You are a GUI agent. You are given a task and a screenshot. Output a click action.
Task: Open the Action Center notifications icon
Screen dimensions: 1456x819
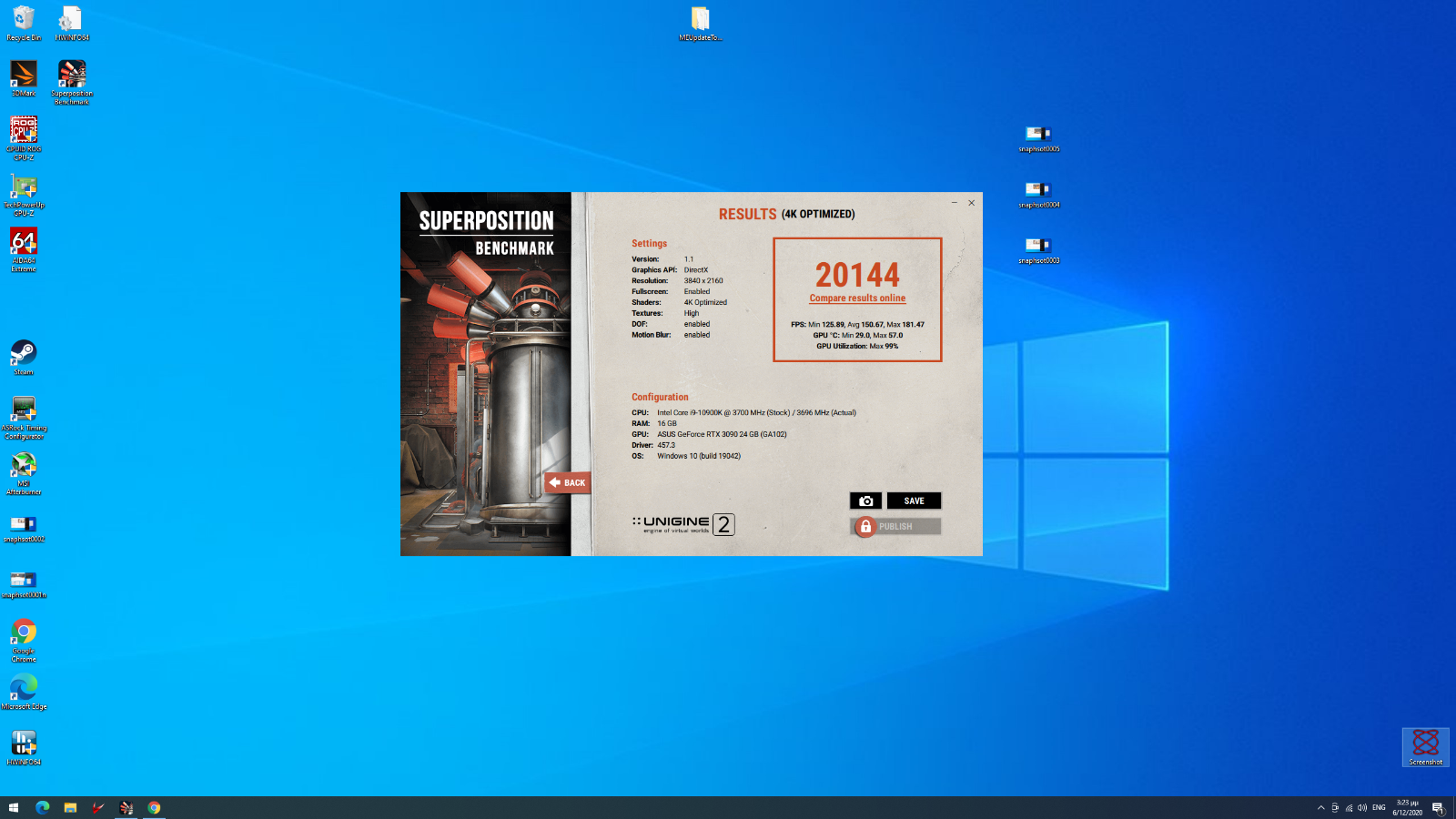tap(1438, 807)
